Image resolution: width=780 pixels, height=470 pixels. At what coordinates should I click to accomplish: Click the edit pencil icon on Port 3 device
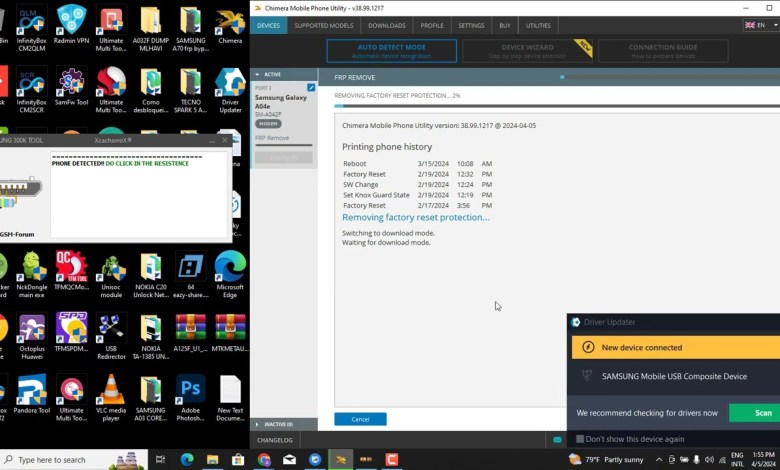(x=311, y=88)
